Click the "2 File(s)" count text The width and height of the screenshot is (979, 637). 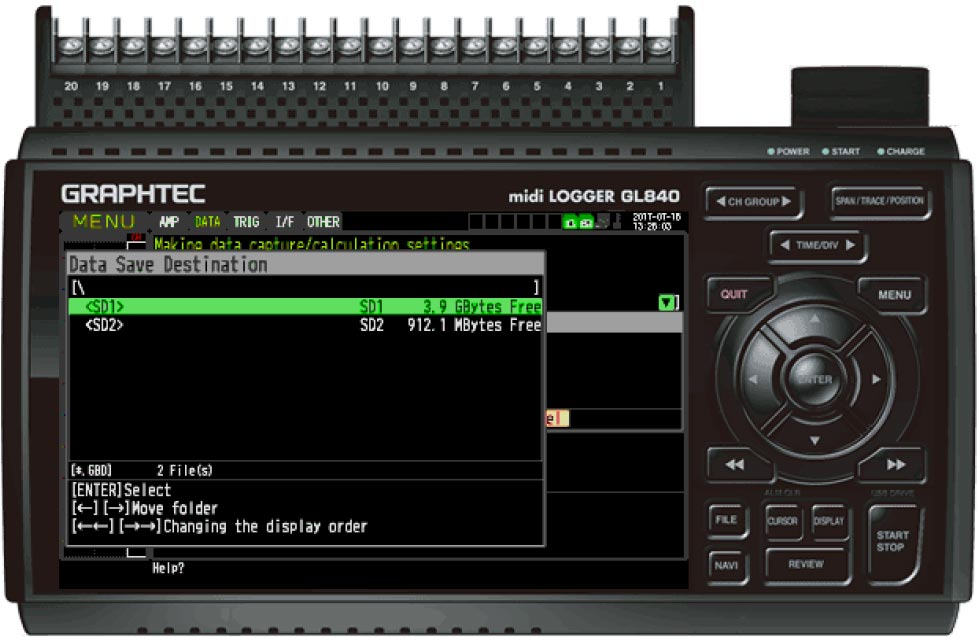[184, 470]
